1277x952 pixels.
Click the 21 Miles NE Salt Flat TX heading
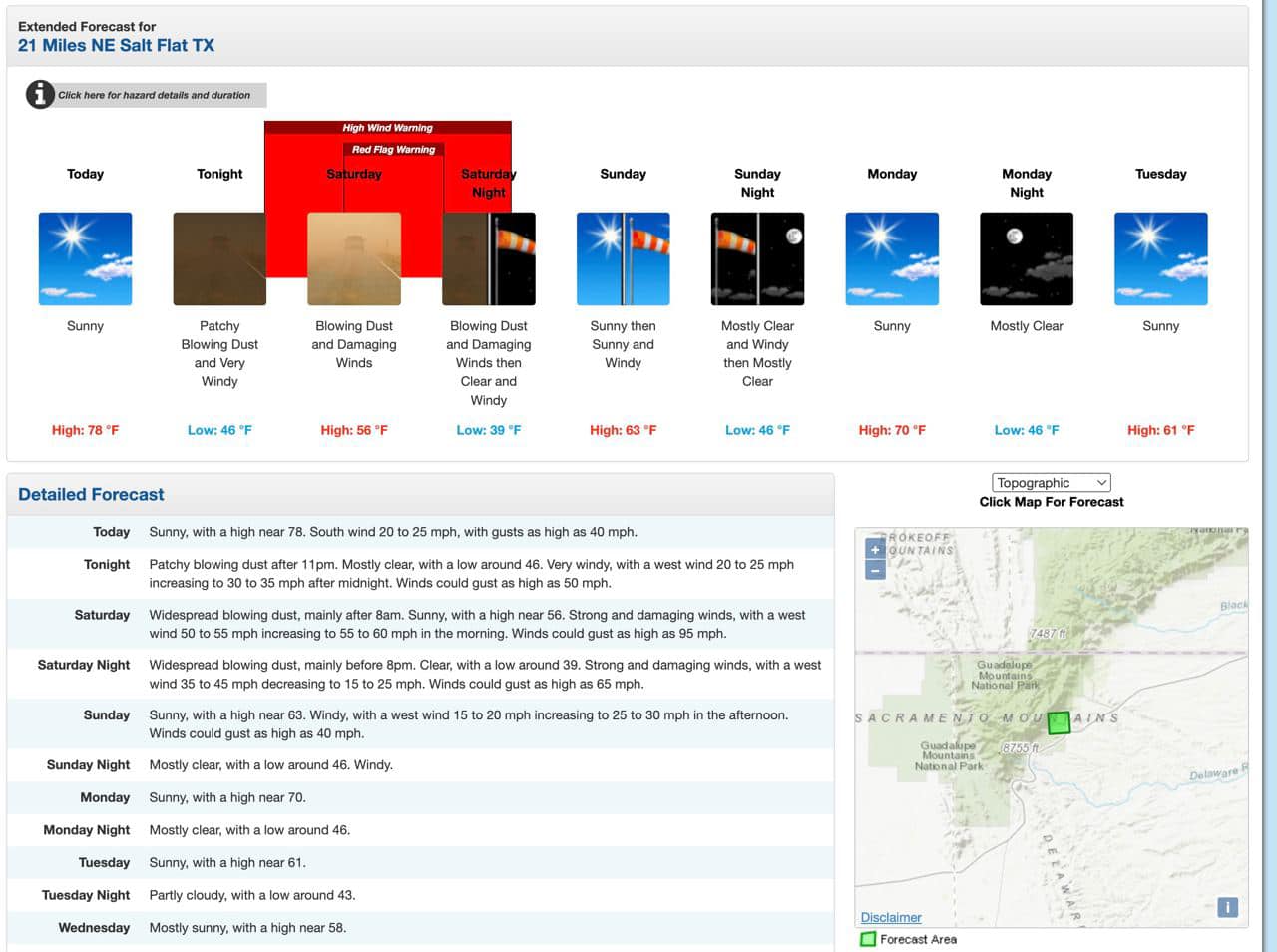(117, 46)
